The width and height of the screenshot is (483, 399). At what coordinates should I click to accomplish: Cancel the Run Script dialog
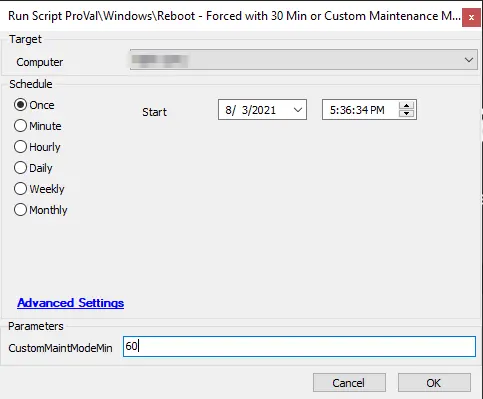[x=349, y=383]
